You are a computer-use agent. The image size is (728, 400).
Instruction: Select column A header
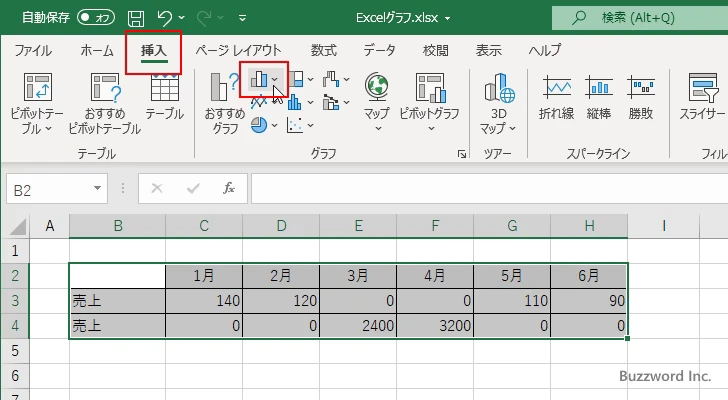tap(50, 226)
